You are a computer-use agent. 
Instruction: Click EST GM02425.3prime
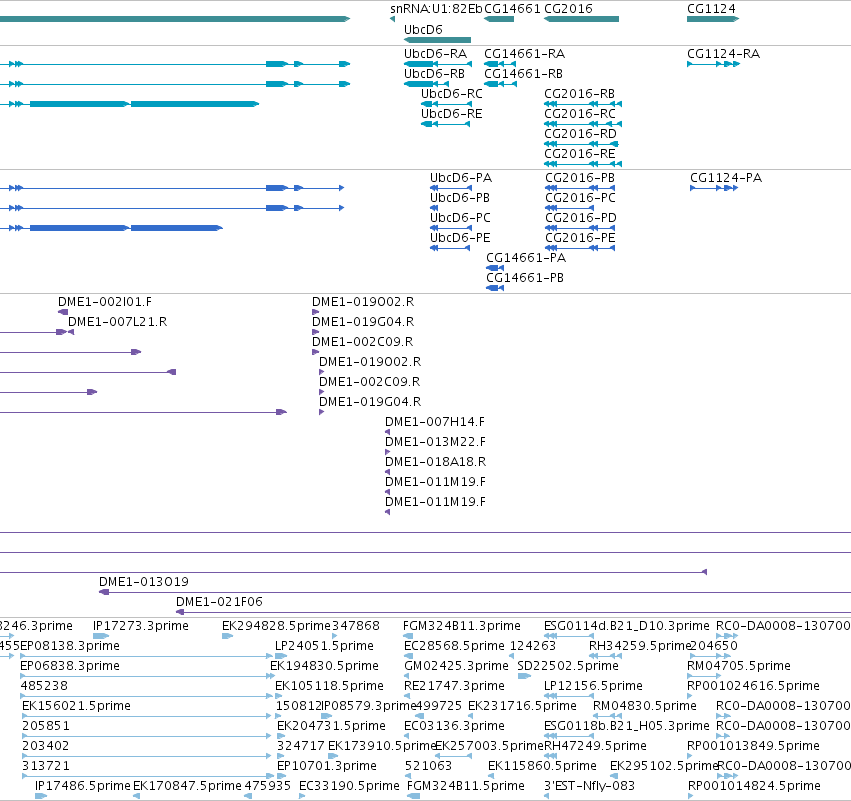pos(456,666)
